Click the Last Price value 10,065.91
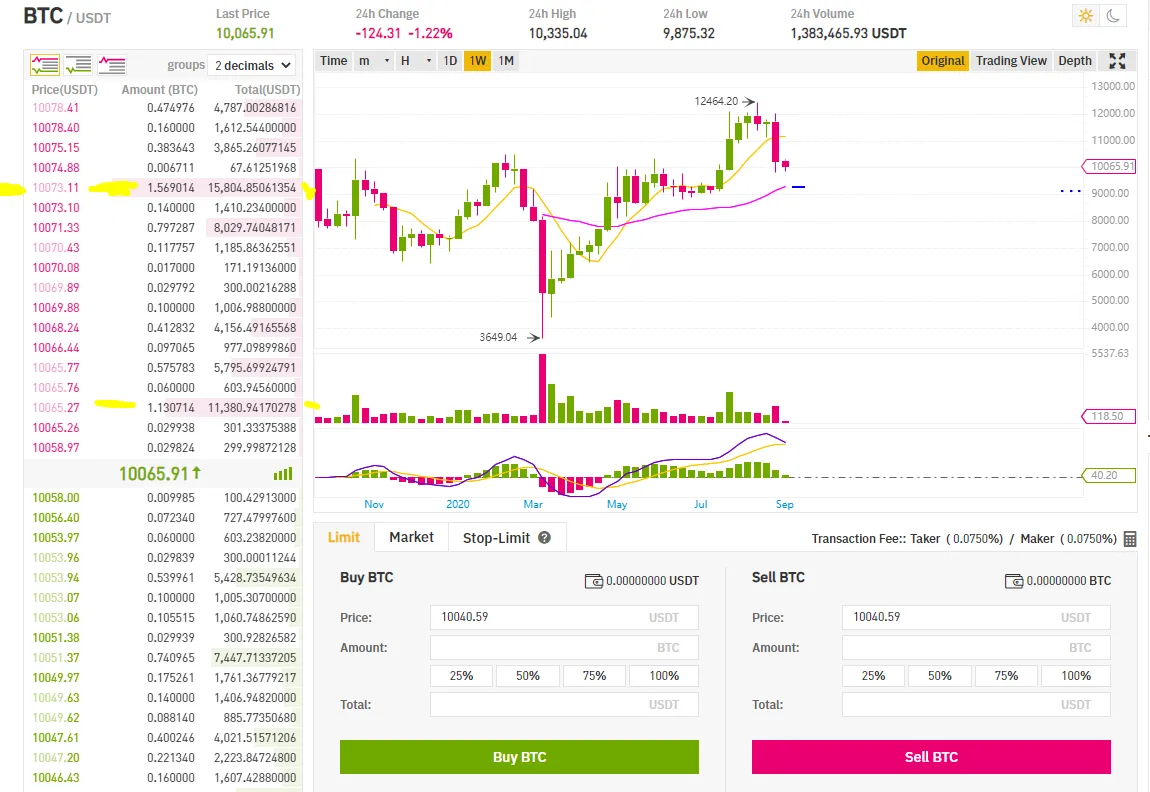 tap(245, 33)
